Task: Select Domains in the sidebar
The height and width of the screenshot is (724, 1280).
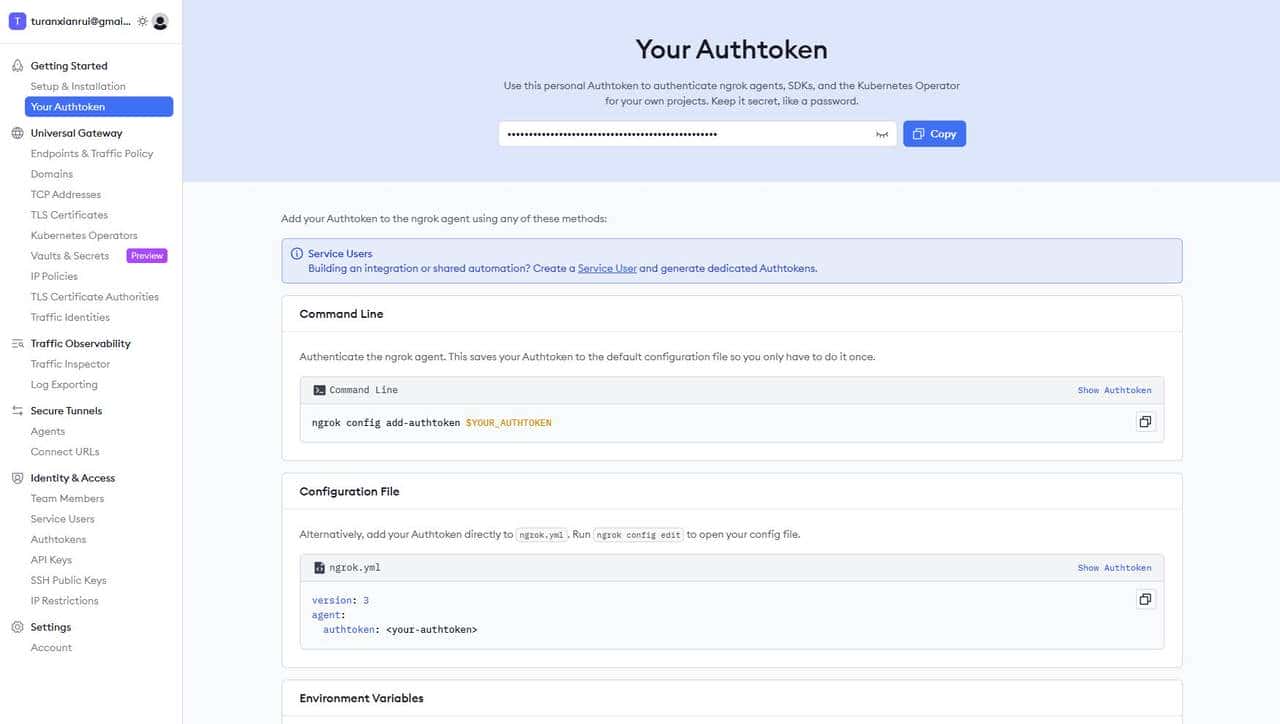Action: (51, 173)
